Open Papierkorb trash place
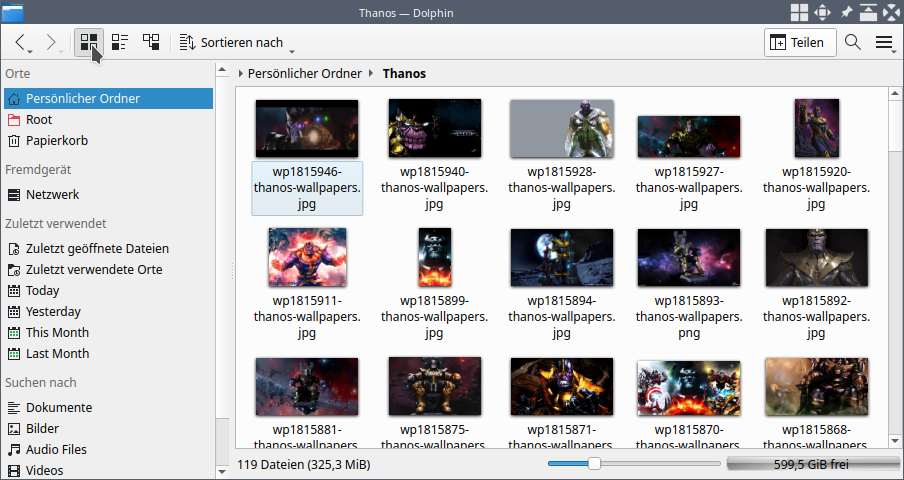This screenshot has width=904, height=480. point(108,141)
